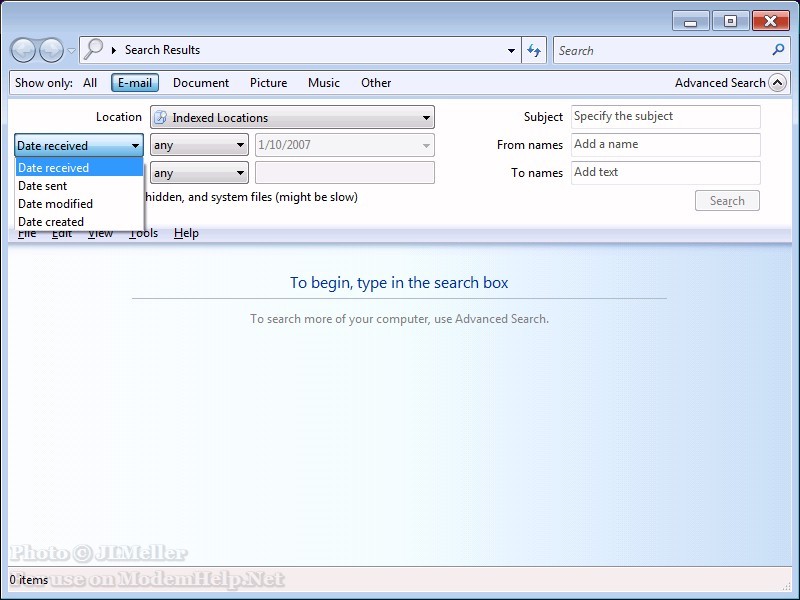Select the E-mail filter
The image size is (800, 600).
point(135,83)
